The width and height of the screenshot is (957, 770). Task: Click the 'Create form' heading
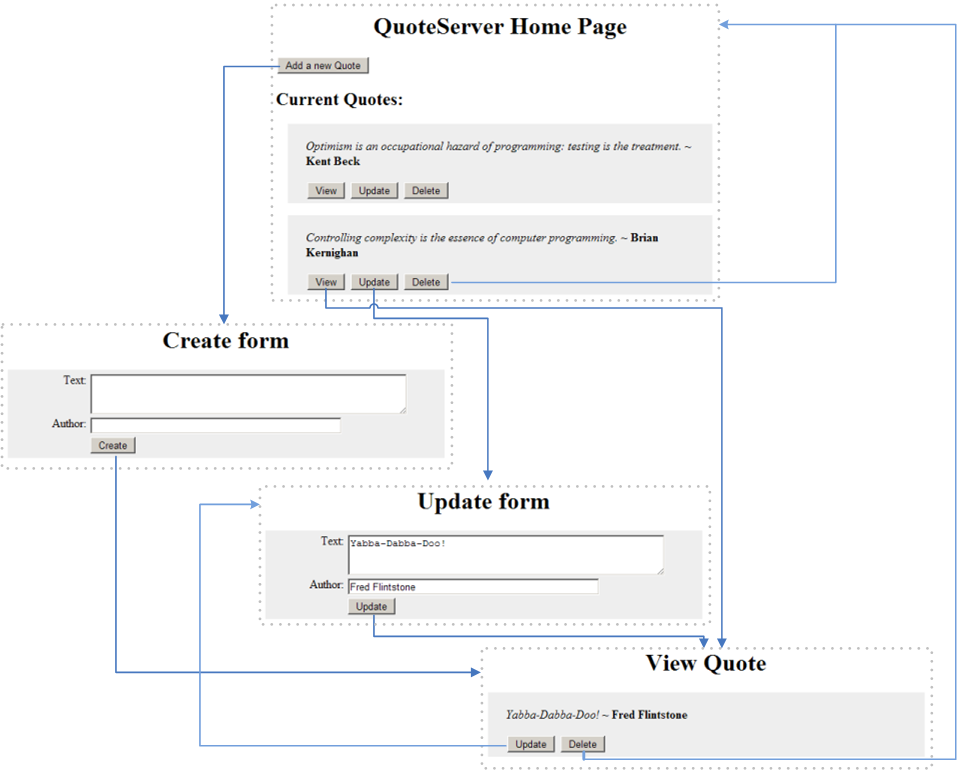(226, 340)
